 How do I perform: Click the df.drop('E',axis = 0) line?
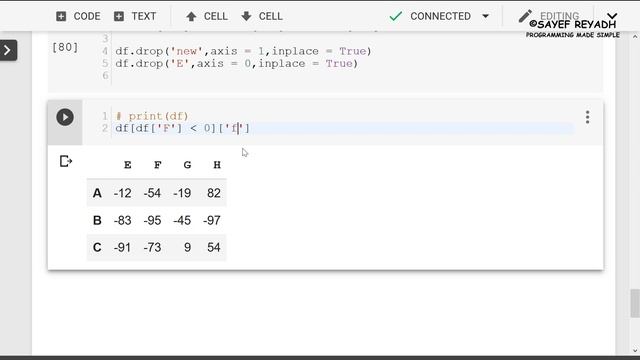(x=236, y=63)
